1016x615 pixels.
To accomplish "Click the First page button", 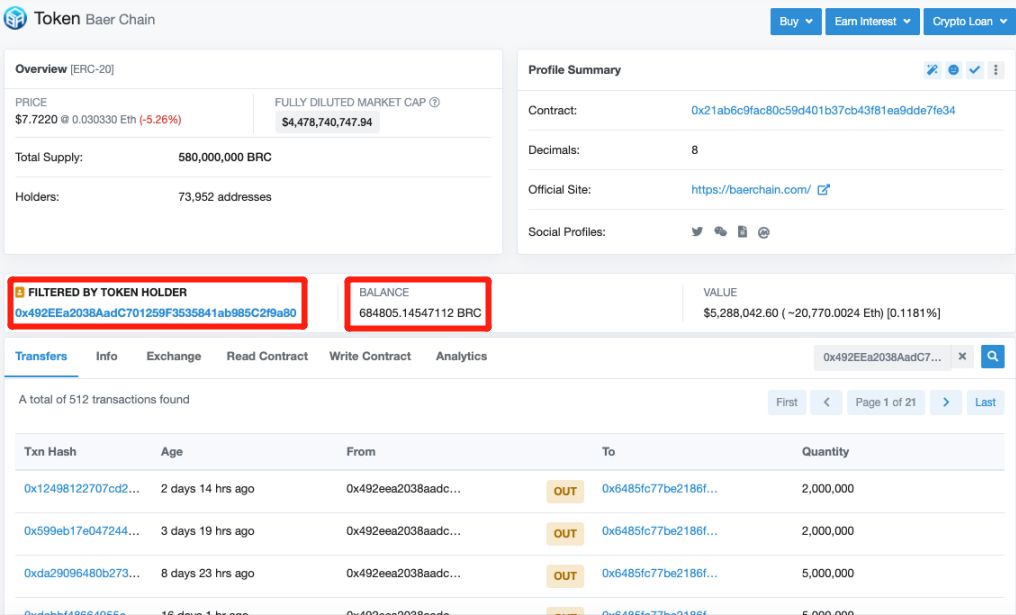I will [x=787, y=402].
